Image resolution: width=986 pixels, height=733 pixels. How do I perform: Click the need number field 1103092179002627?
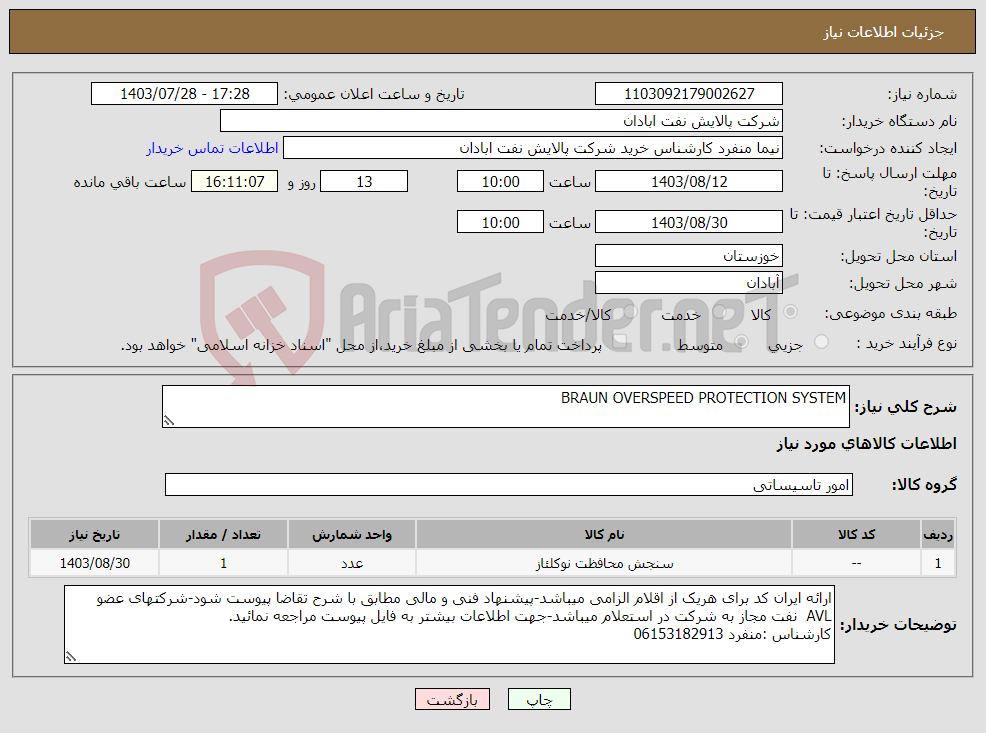pos(689,94)
